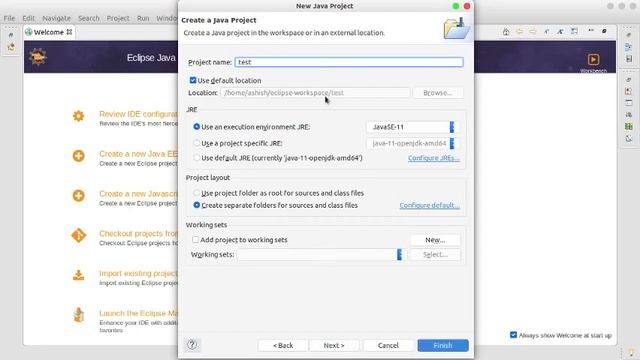640x360 pixels.
Task: Open the Project menu
Action: pyautogui.click(x=118, y=18)
